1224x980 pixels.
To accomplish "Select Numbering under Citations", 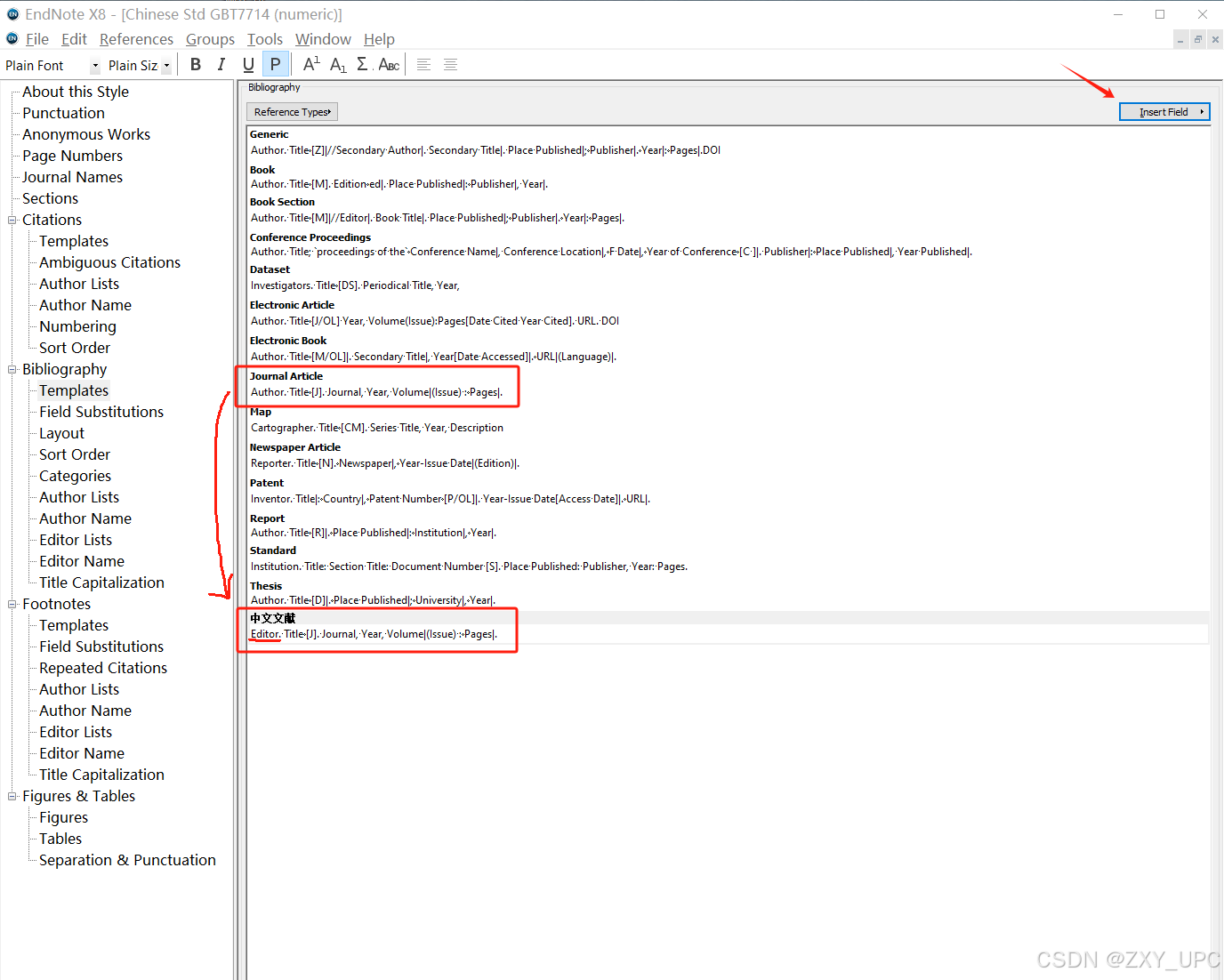I will coord(77,326).
